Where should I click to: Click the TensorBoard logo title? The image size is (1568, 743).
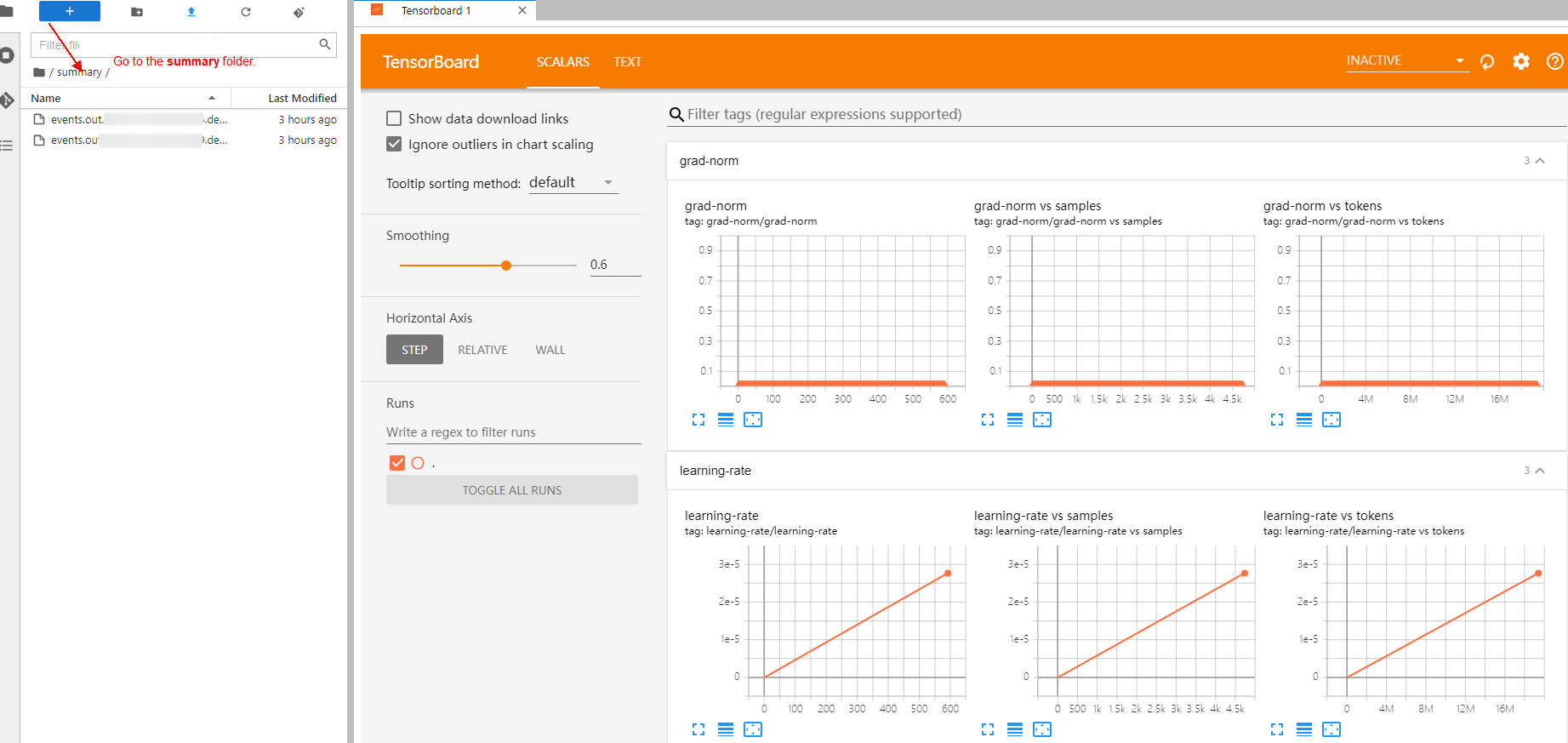430,62
